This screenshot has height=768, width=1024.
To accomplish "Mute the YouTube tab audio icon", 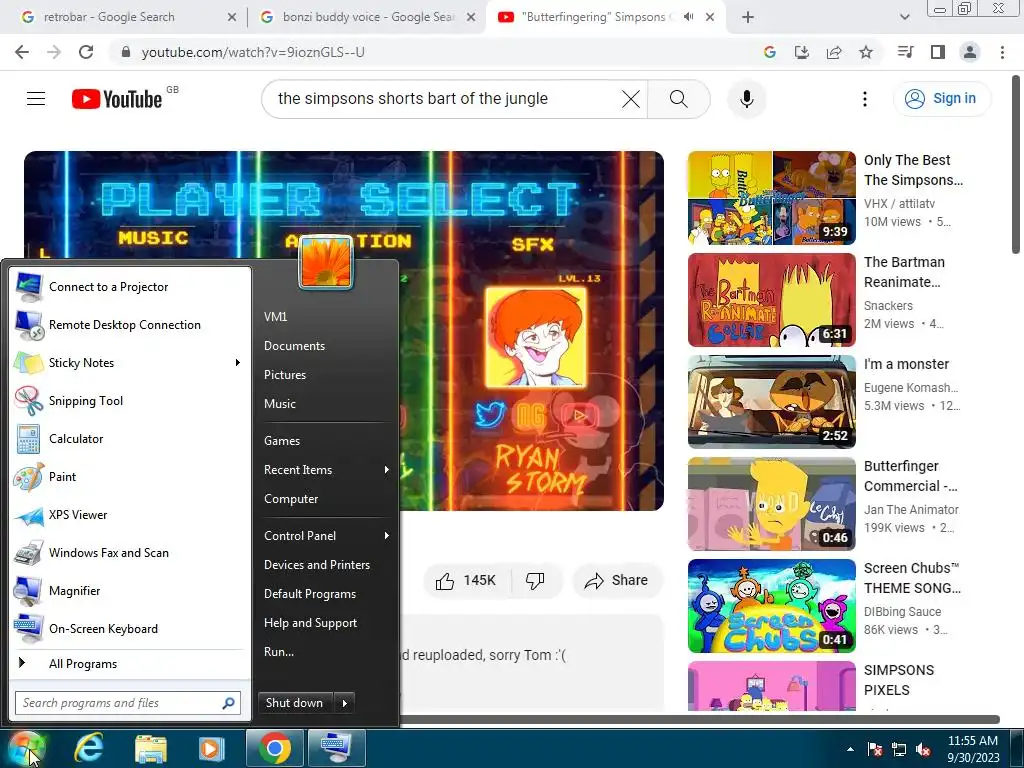I will 688,17.
